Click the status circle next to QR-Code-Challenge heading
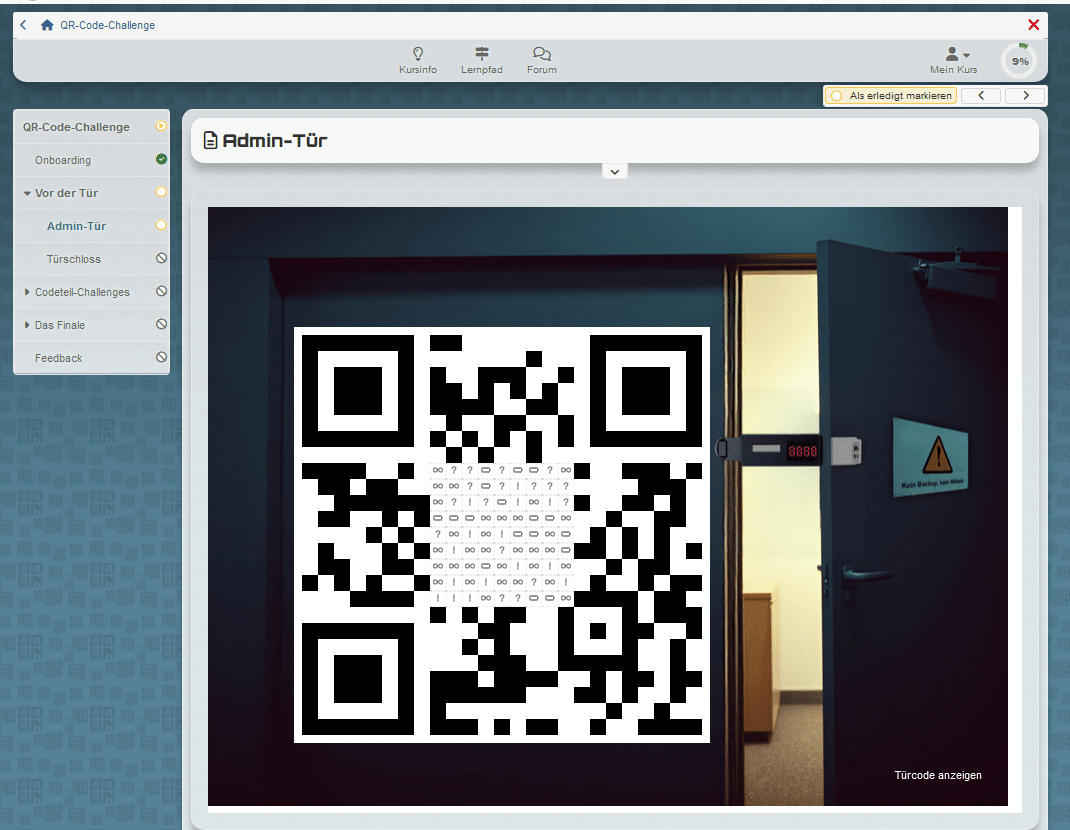 pos(161,126)
